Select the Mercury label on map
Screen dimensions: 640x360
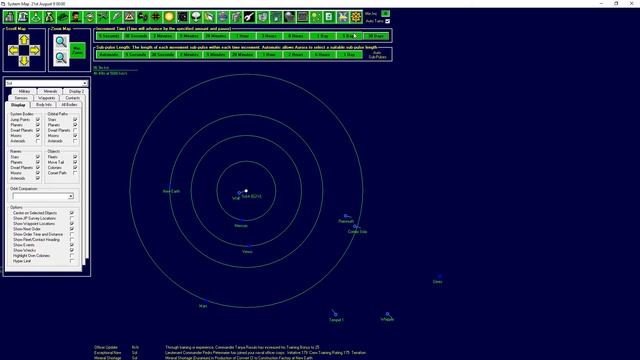pyautogui.click(x=241, y=226)
